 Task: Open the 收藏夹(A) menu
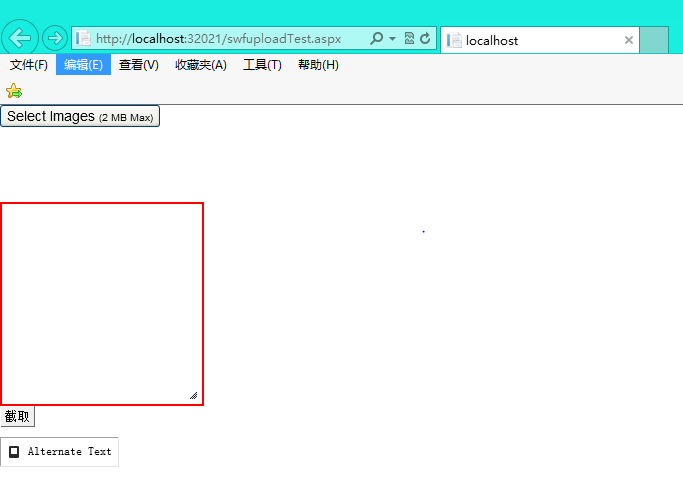(x=201, y=65)
